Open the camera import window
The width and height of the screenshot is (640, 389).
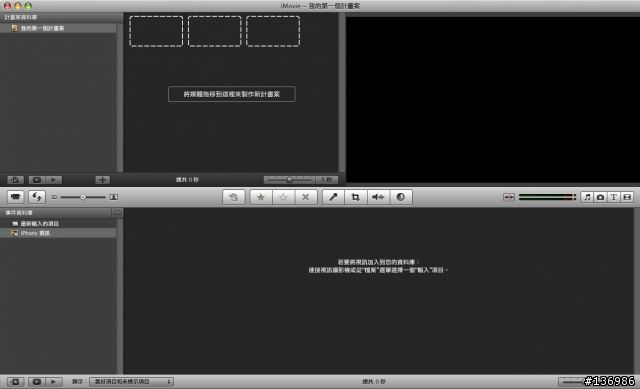point(16,197)
